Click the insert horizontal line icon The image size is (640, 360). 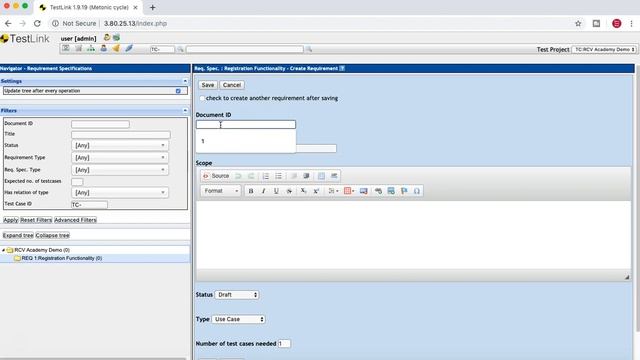coord(391,191)
